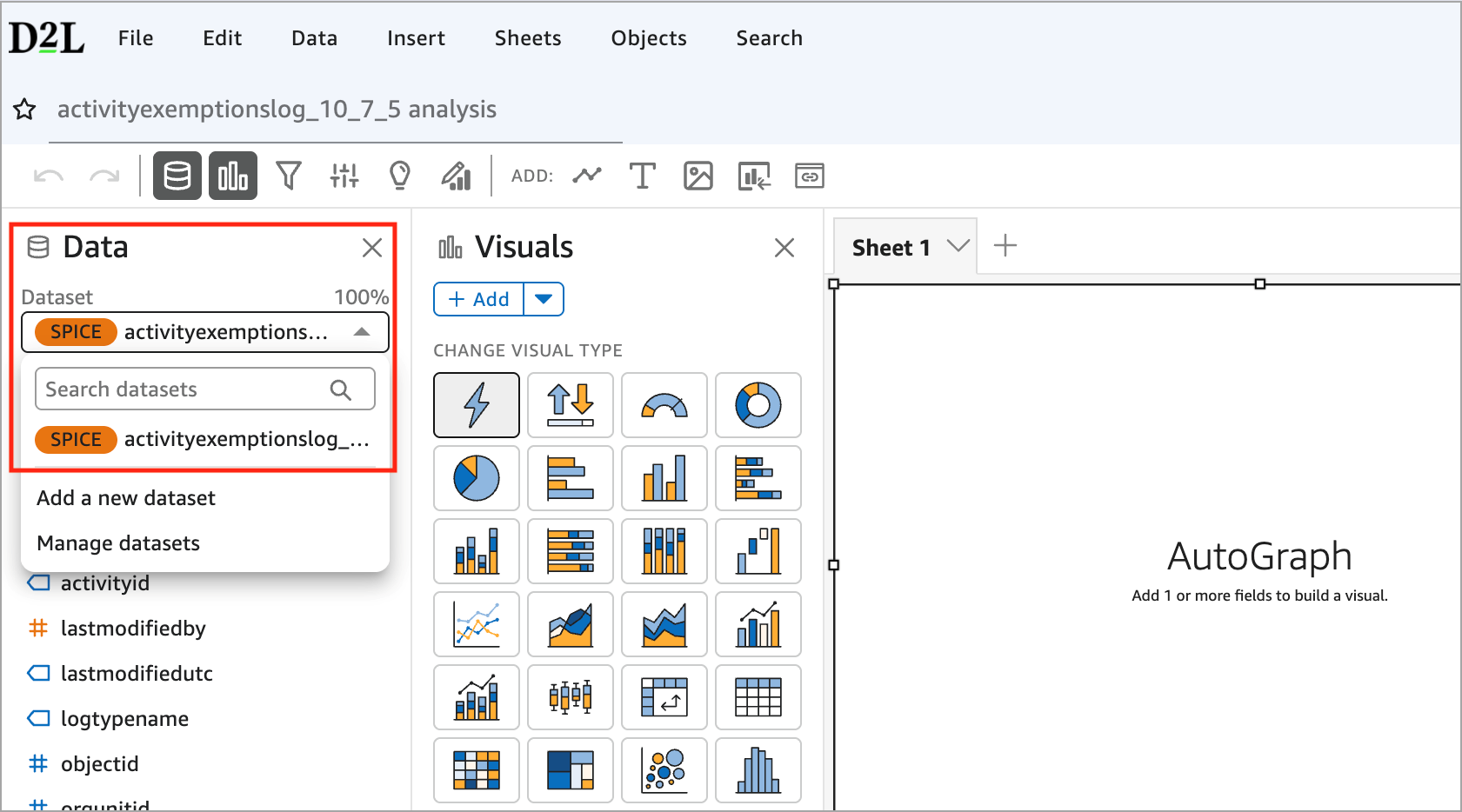
Task: Open the filters panel from the toolbar
Action: (x=290, y=176)
